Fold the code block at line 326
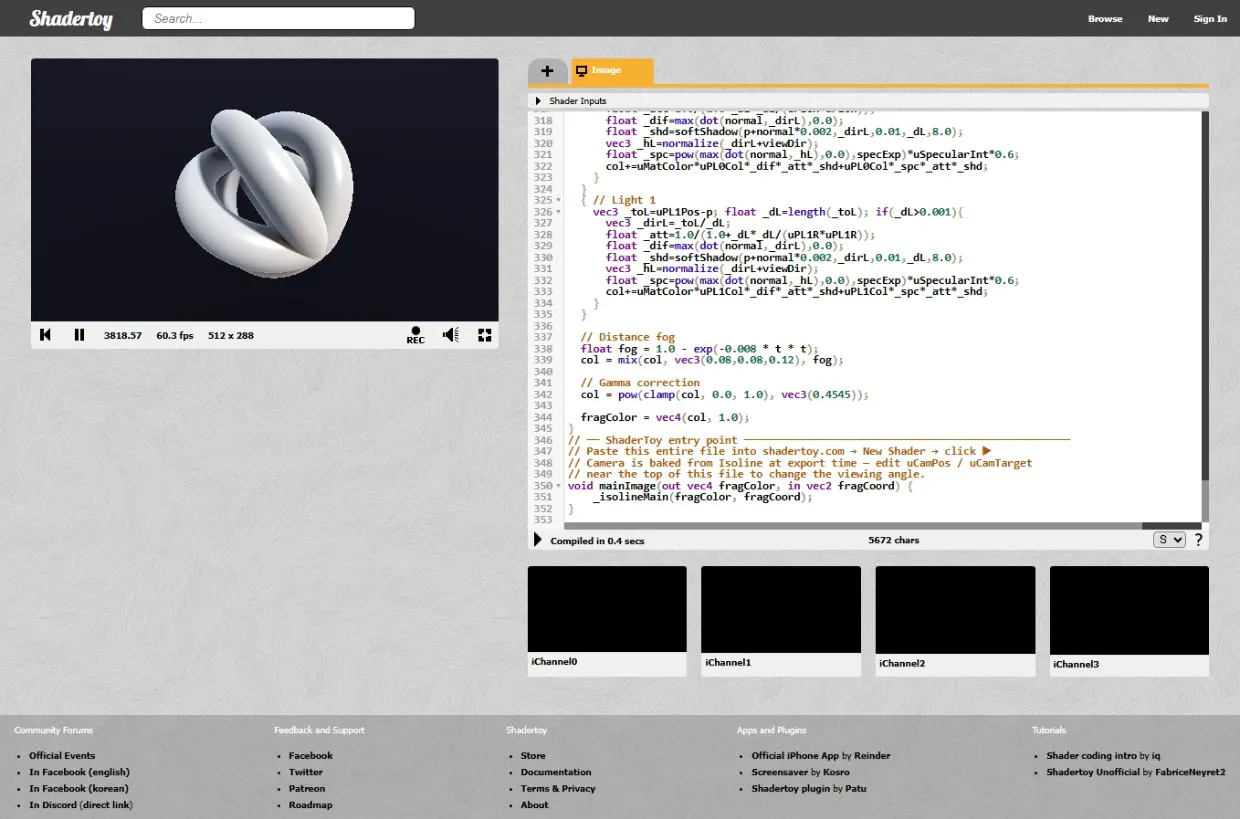The width and height of the screenshot is (1240, 819). [559, 212]
